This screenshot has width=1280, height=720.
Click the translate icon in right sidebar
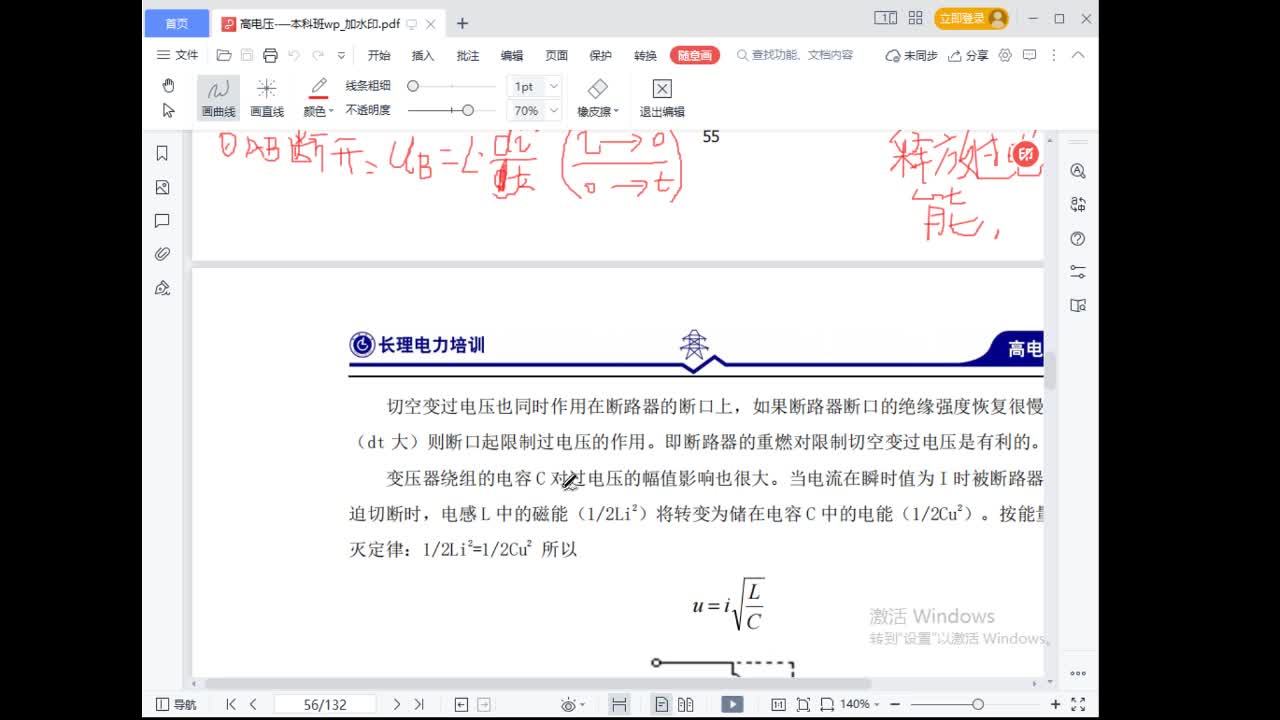(1078, 205)
